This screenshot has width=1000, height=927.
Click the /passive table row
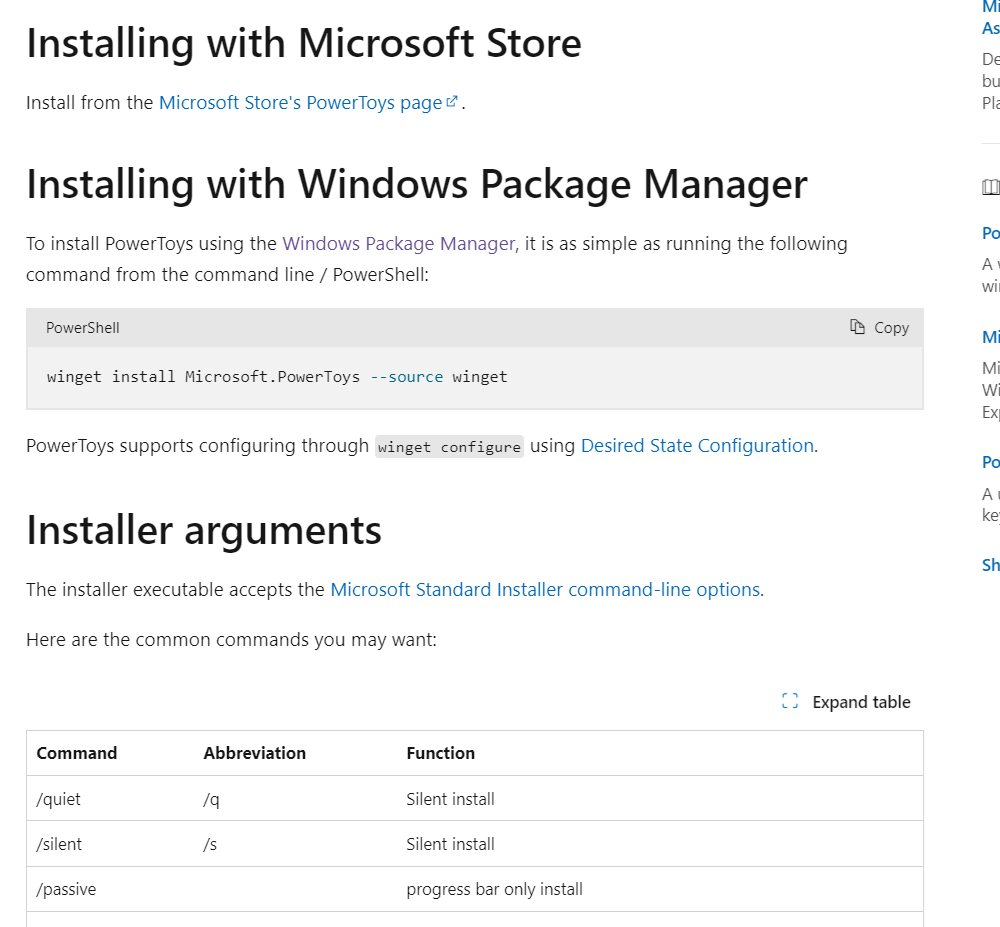[x=66, y=888]
